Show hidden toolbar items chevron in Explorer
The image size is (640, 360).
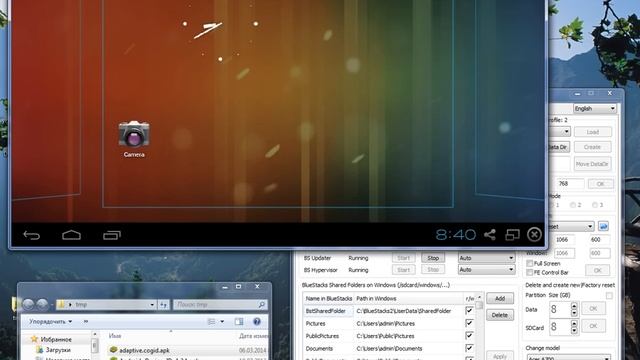click(x=86, y=322)
